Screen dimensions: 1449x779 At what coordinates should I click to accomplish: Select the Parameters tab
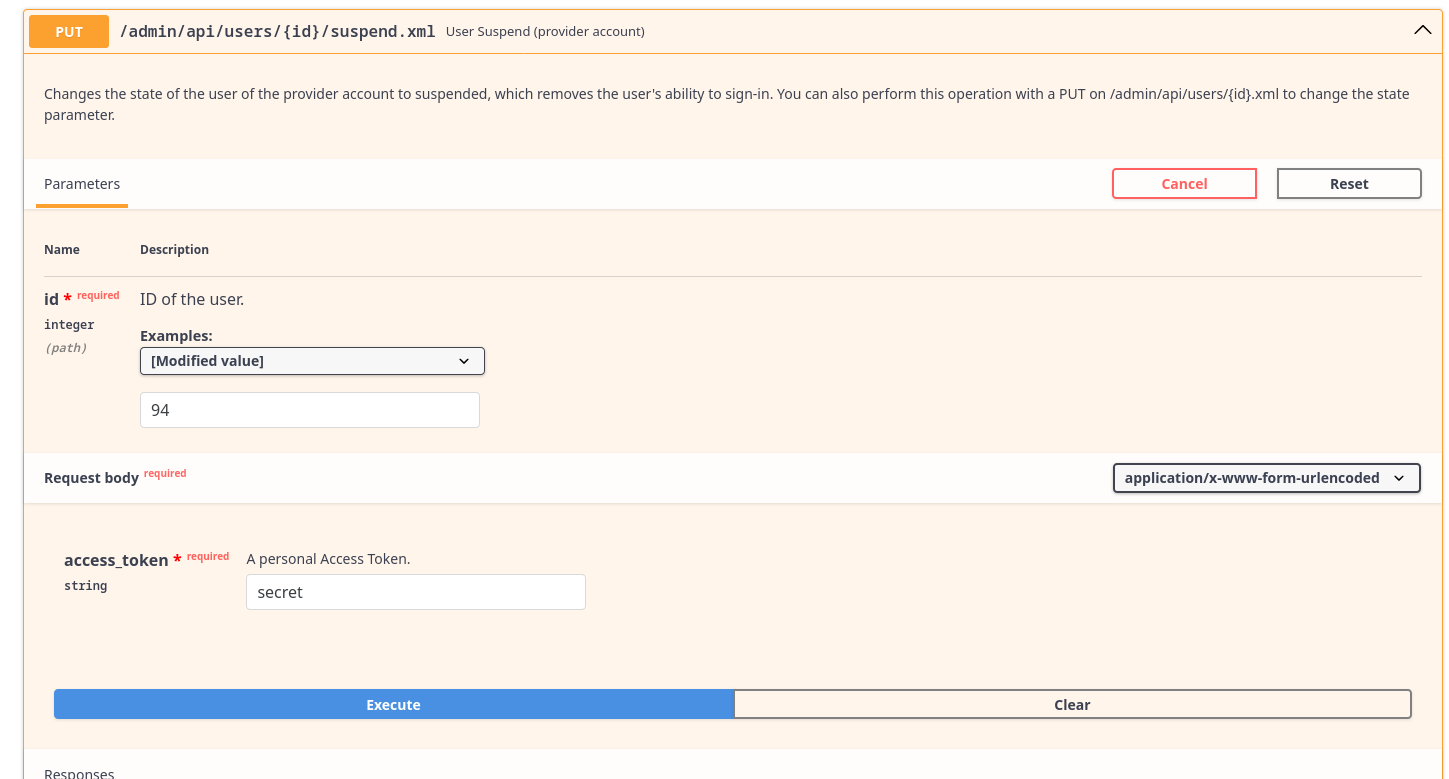point(82,184)
